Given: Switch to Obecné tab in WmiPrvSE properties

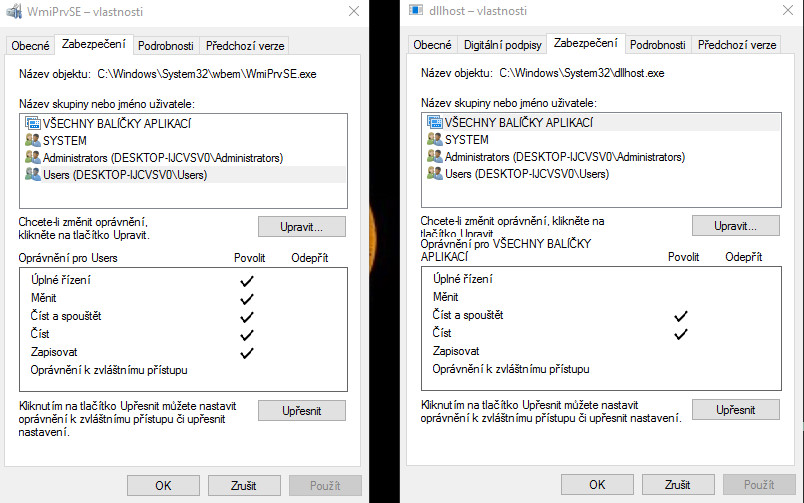Looking at the screenshot, I should (x=30, y=45).
